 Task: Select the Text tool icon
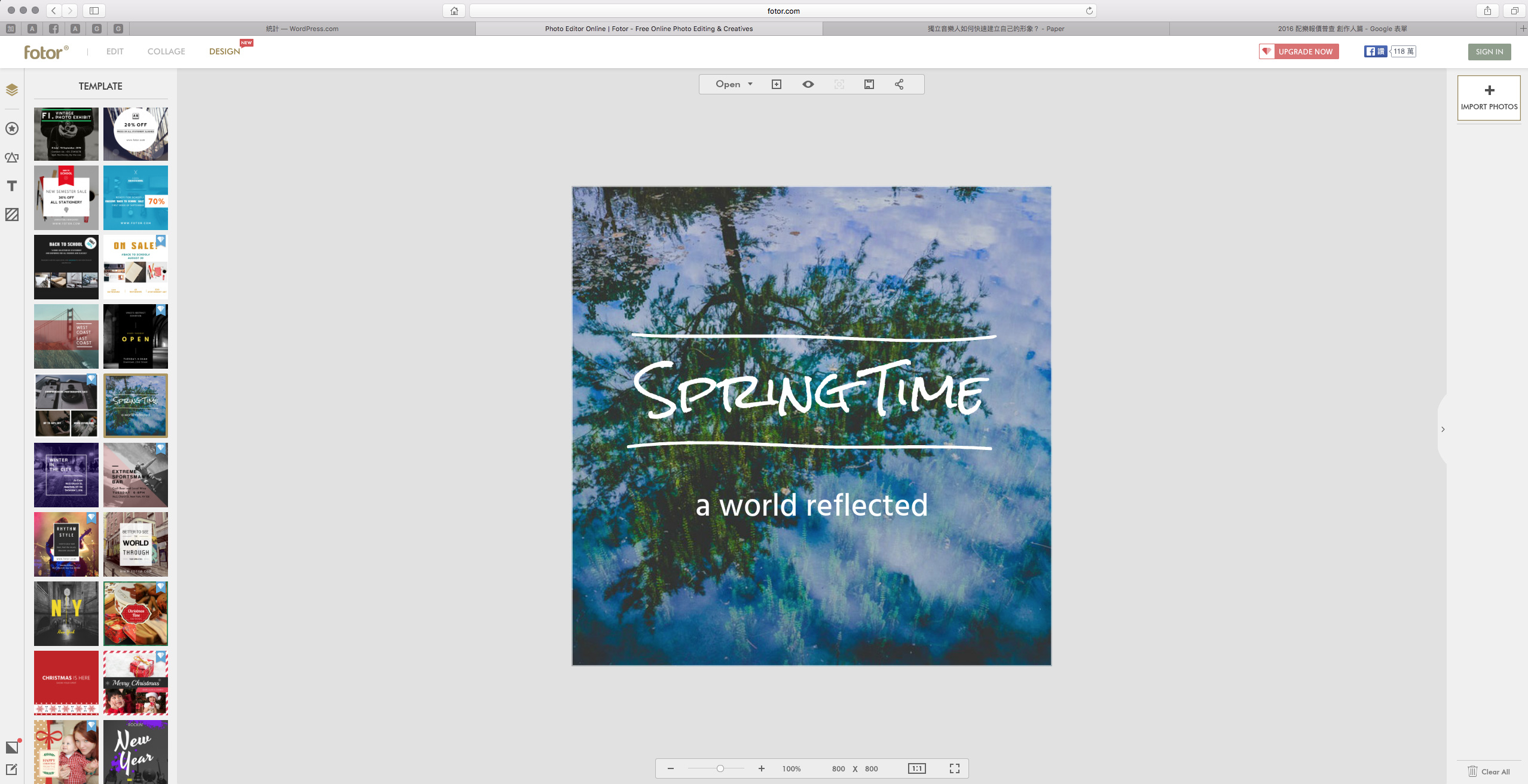(x=12, y=186)
